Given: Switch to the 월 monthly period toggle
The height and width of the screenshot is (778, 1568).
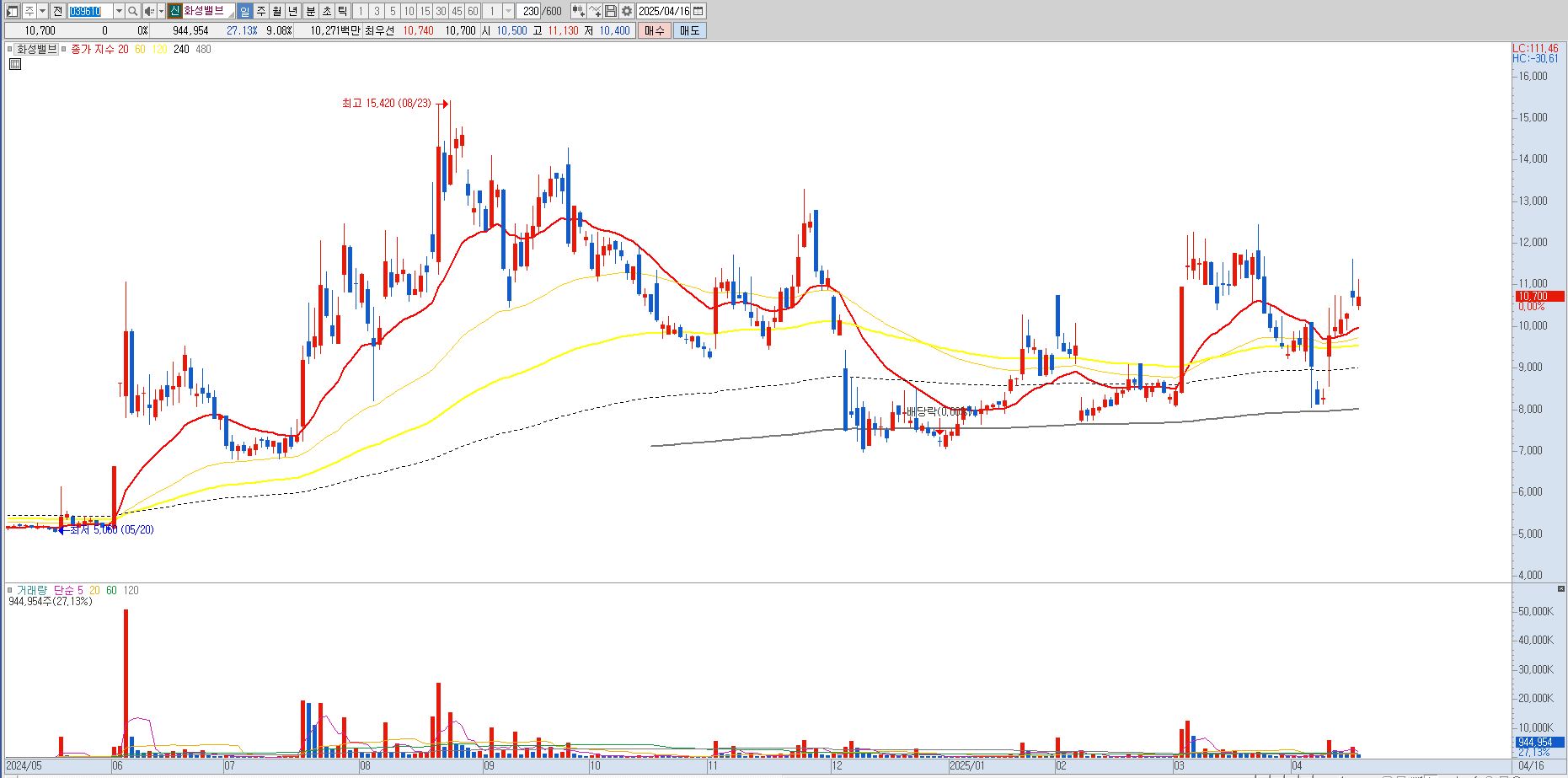Looking at the screenshot, I should [x=277, y=11].
